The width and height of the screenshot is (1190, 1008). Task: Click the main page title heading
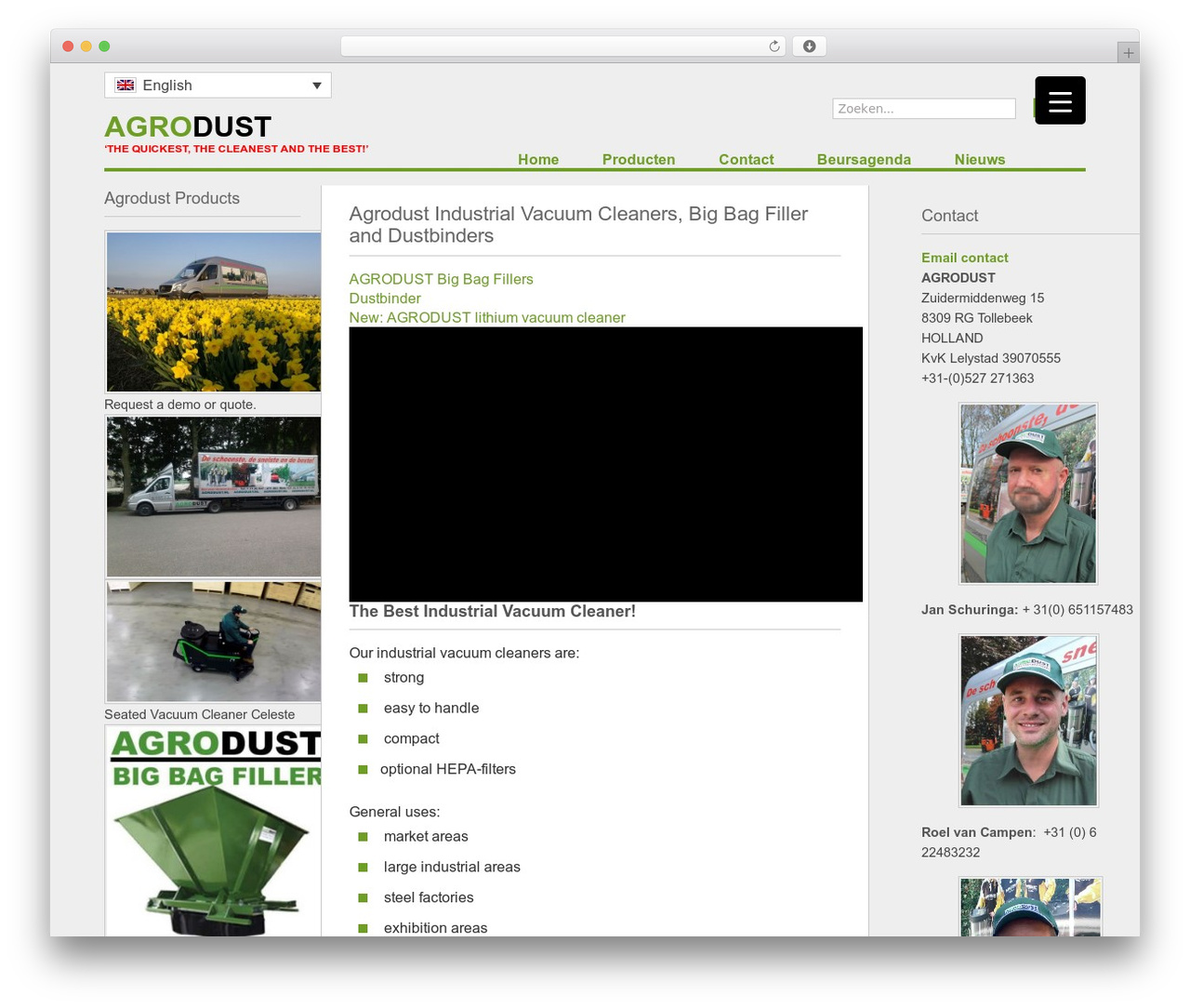point(578,225)
